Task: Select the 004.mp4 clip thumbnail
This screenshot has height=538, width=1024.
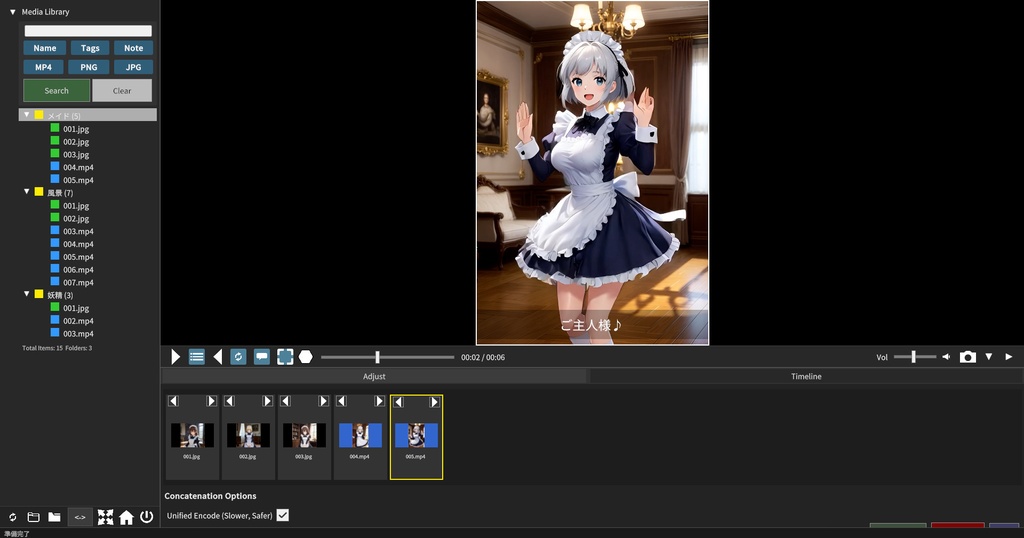Action: pos(360,435)
